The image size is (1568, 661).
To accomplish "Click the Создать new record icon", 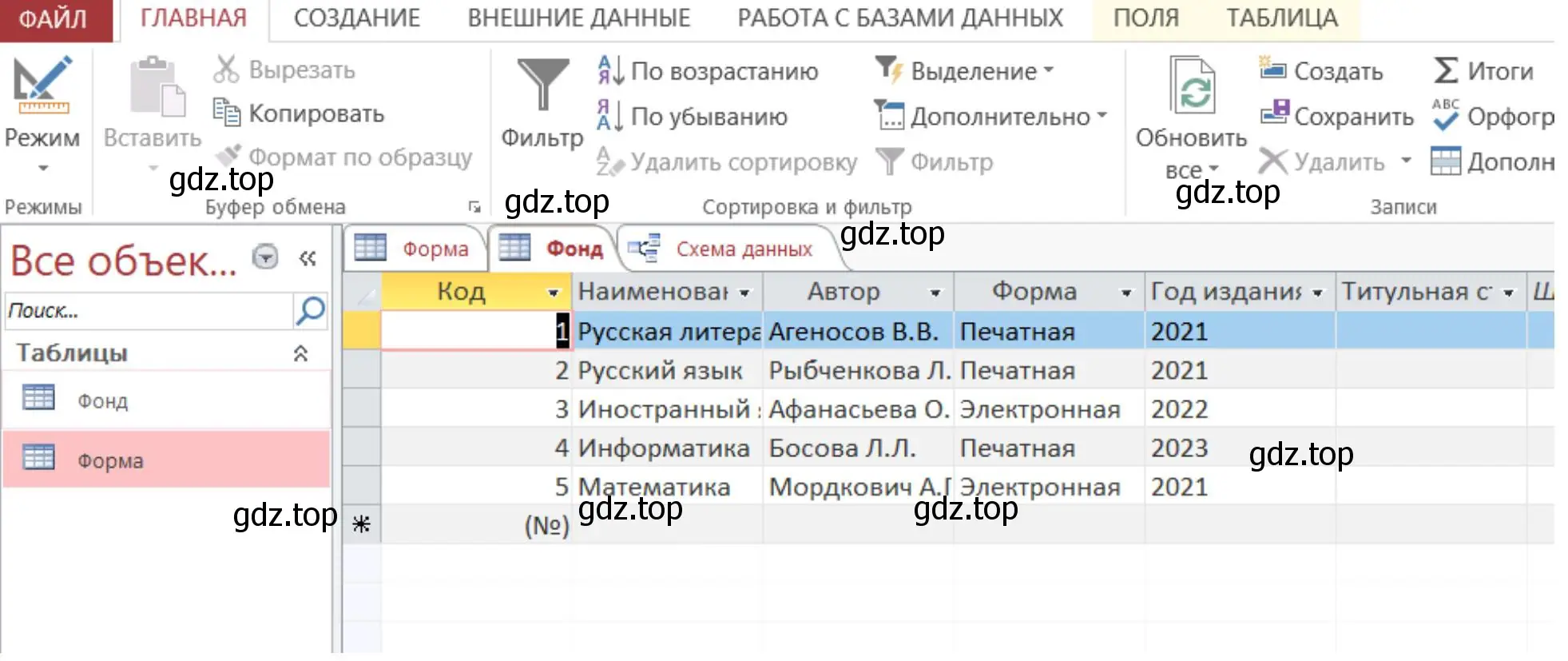I will (x=1272, y=69).
